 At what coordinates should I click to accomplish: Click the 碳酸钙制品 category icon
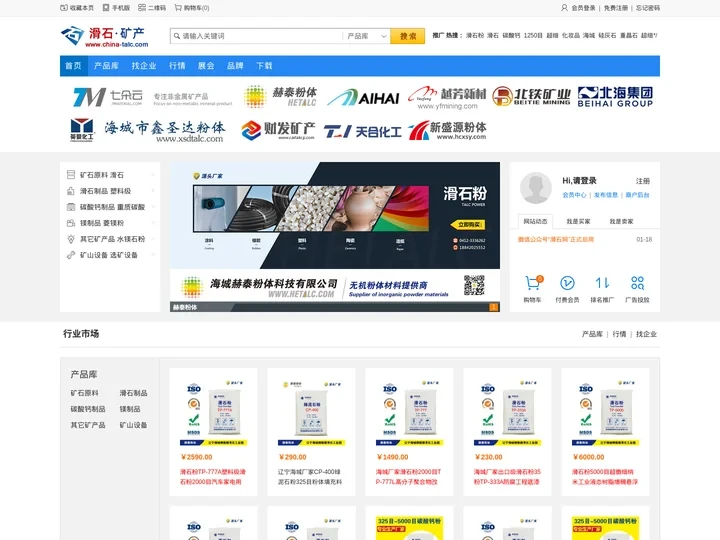71,207
